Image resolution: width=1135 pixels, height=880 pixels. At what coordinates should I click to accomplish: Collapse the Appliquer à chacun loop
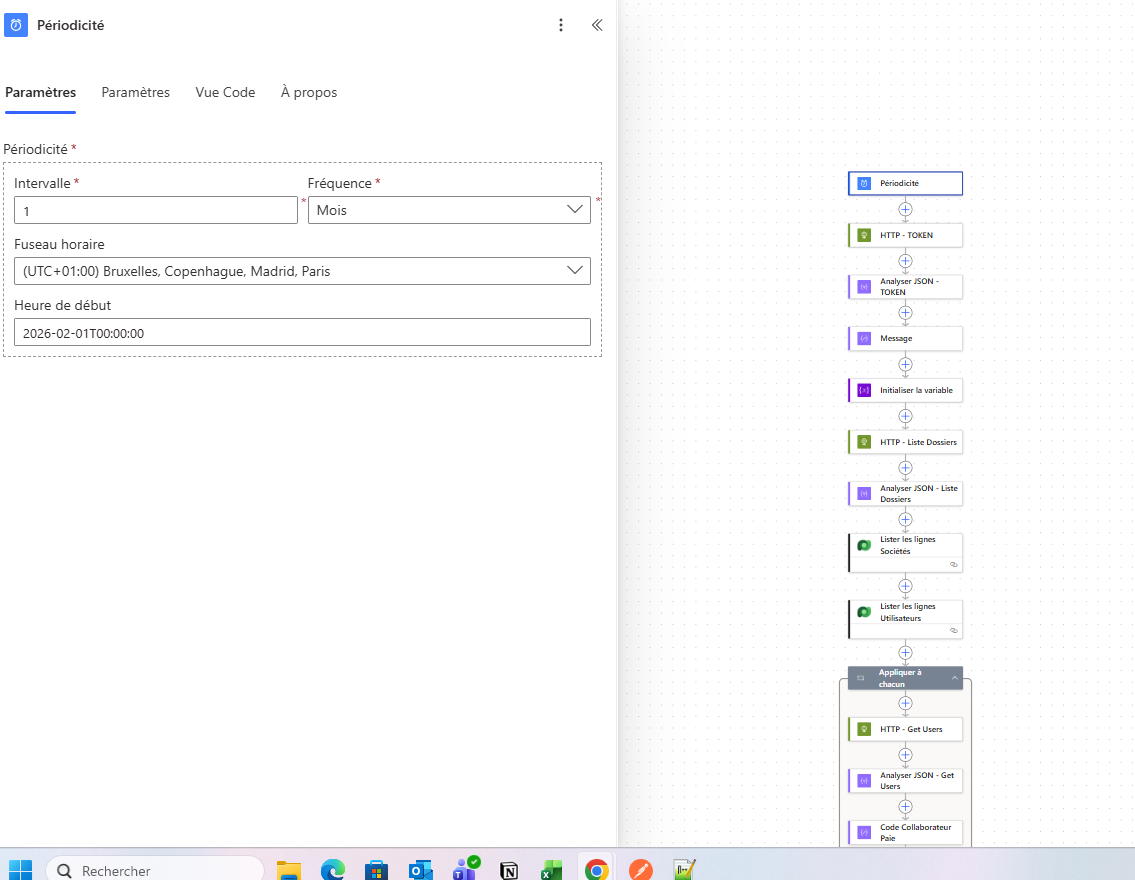955,679
